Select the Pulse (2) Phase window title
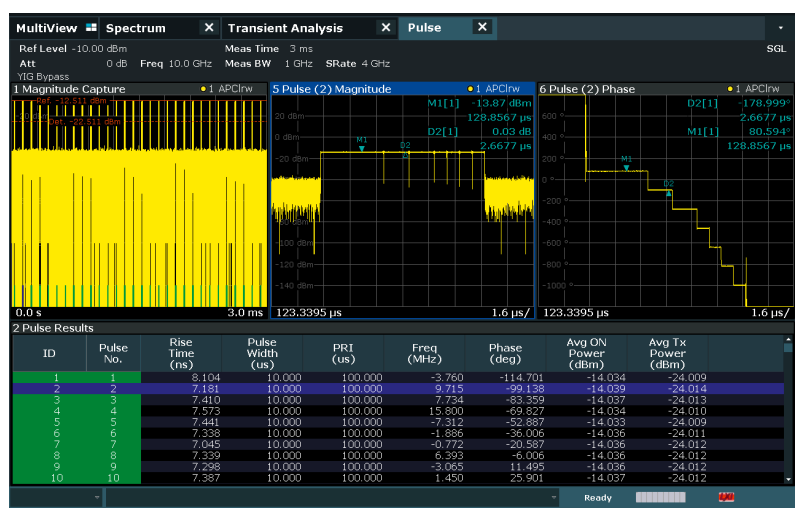This screenshot has width=805, height=518. [587, 89]
